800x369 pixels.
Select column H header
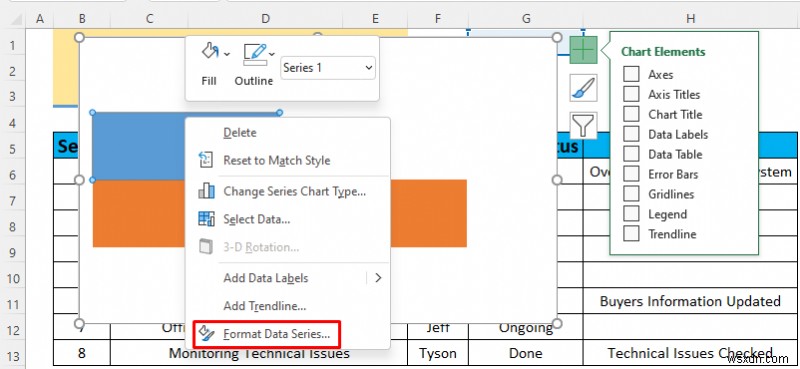(x=690, y=19)
